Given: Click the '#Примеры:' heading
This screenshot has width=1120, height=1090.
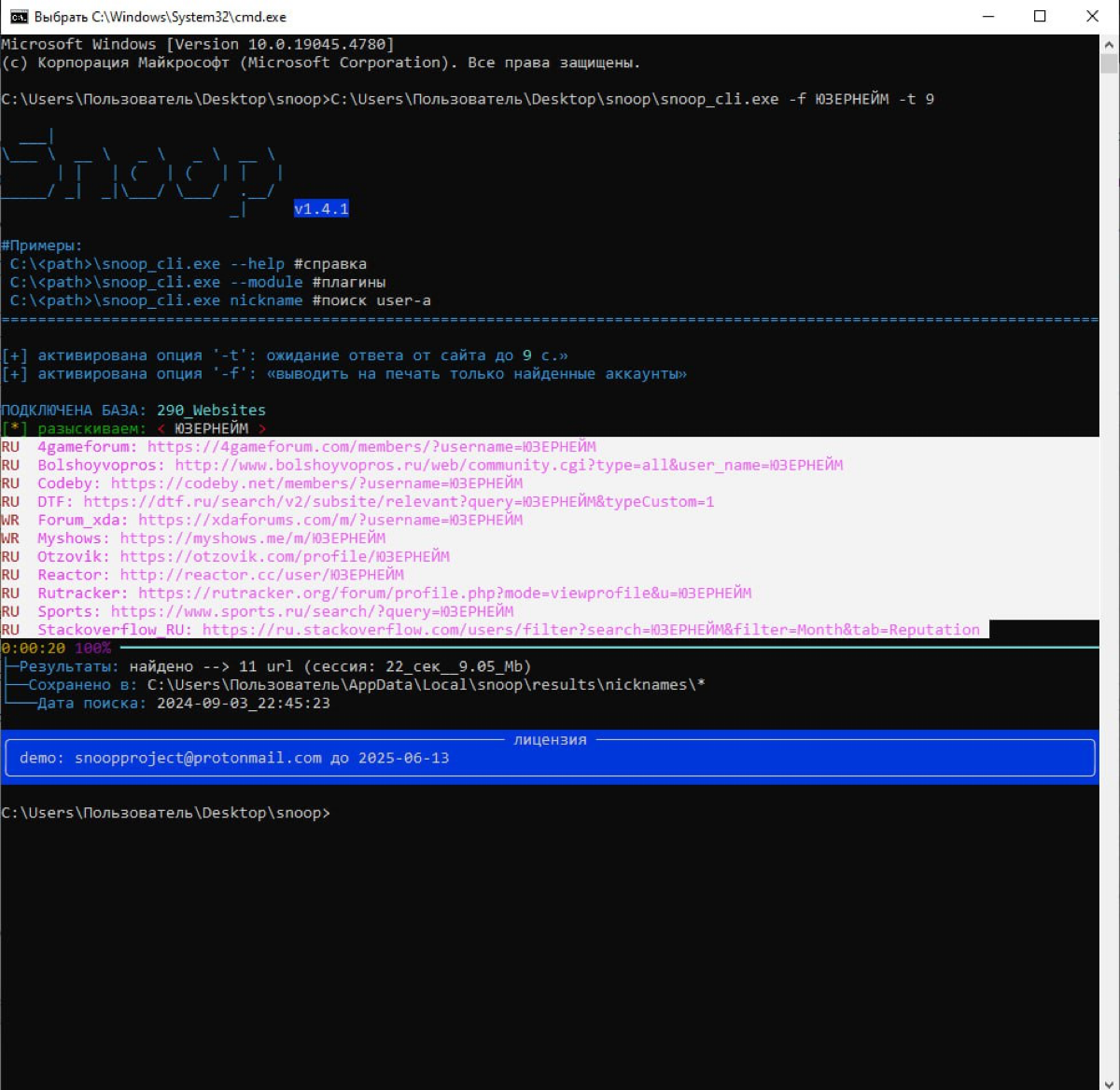Looking at the screenshot, I should pos(42,245).
